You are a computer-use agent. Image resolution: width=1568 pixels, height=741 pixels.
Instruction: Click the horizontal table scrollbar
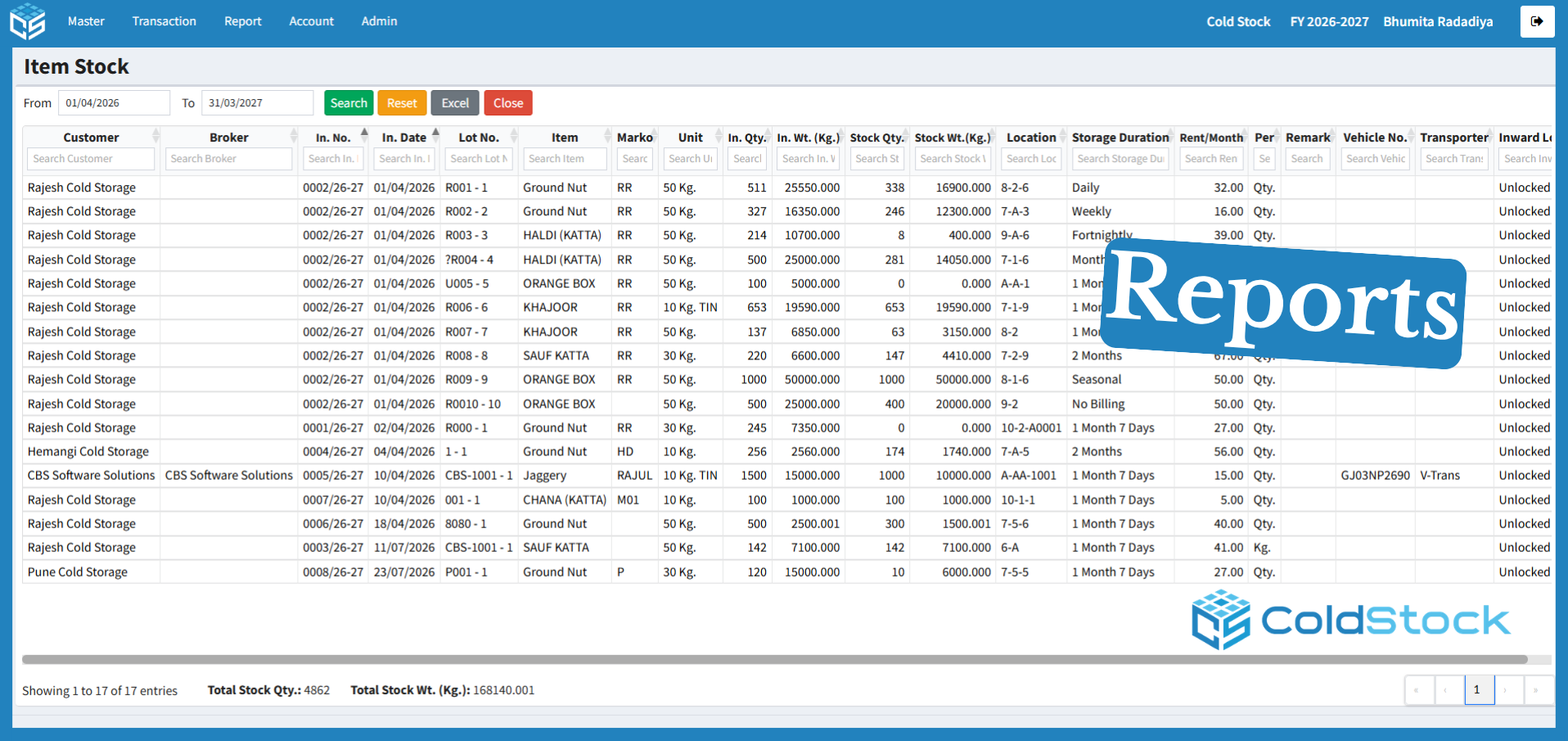coord(774,659)
